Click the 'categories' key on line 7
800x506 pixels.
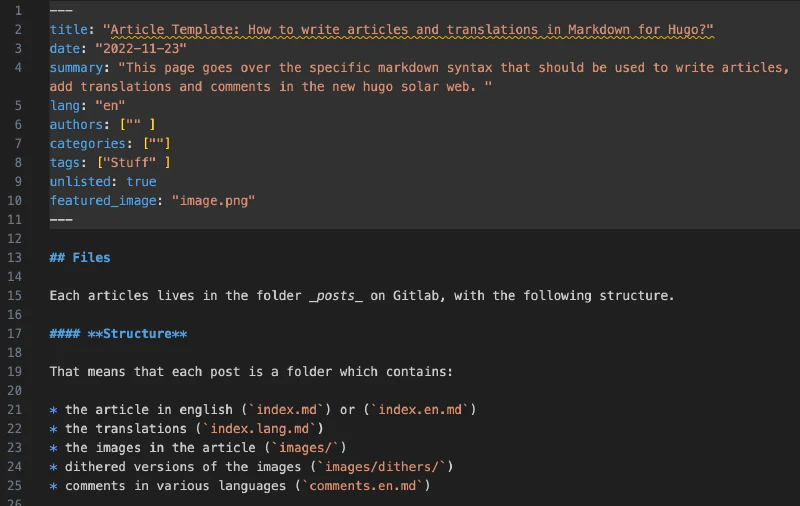point(87,143)
